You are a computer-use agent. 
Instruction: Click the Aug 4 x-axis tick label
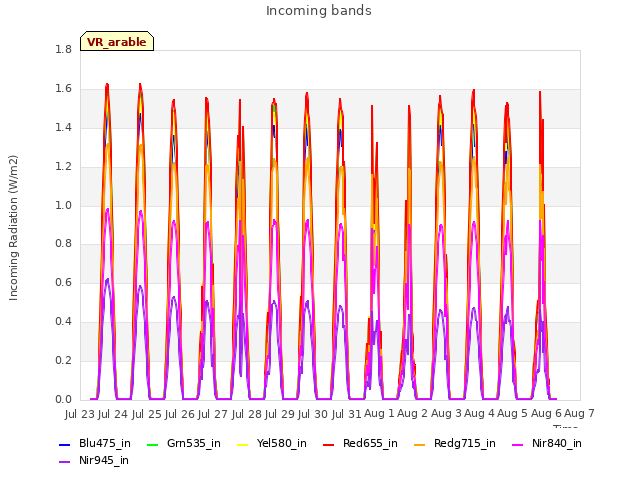tap(480, 414)
